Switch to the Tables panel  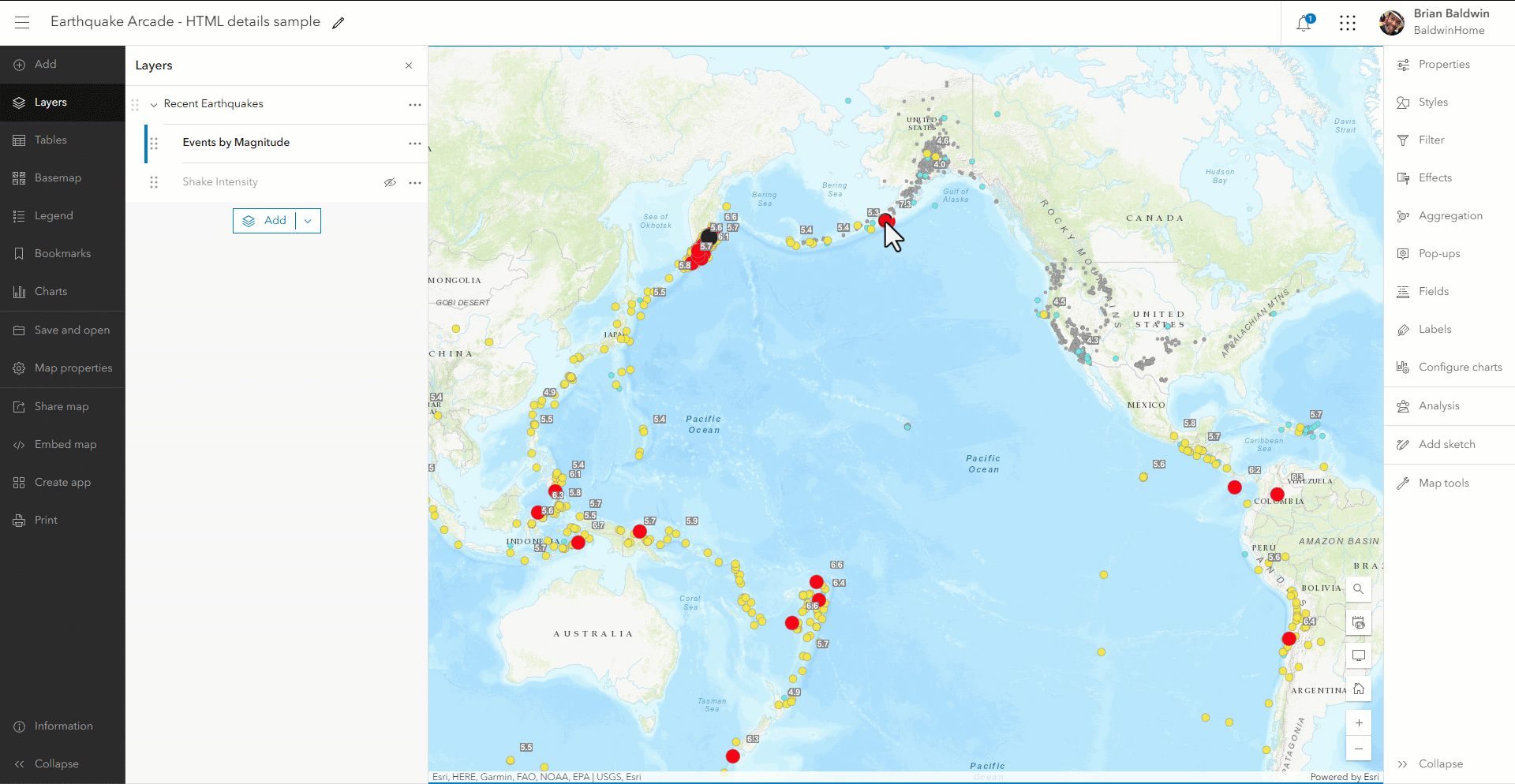(x=52, y=140)
